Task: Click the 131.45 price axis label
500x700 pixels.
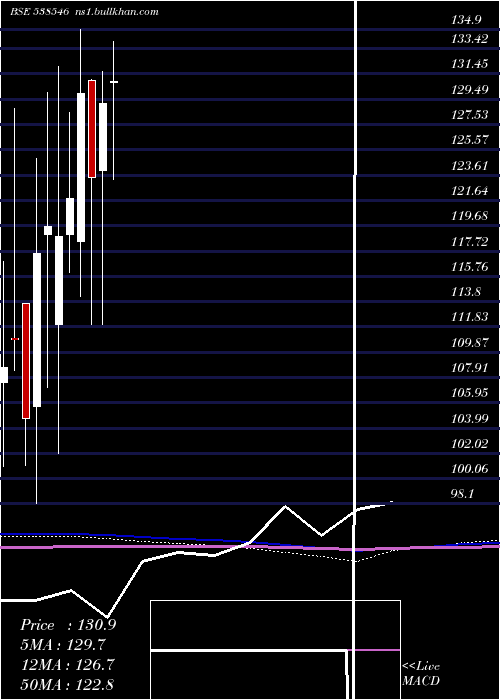Action: (x=469, y=64)
